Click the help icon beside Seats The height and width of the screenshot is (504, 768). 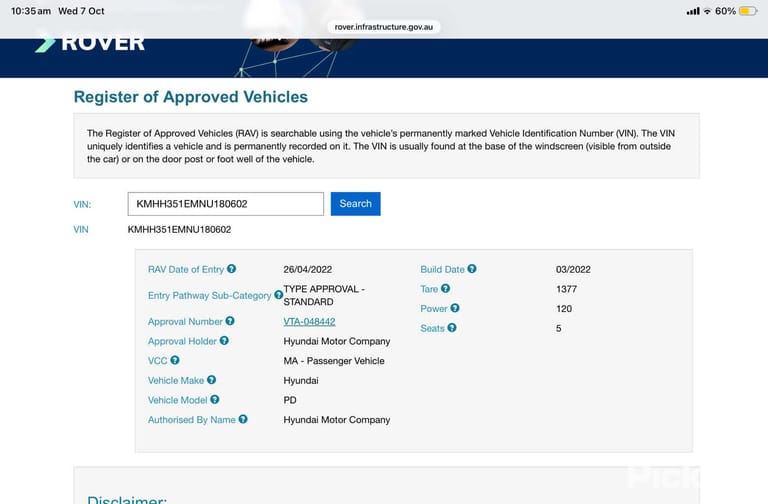click(x=452, y=328)
